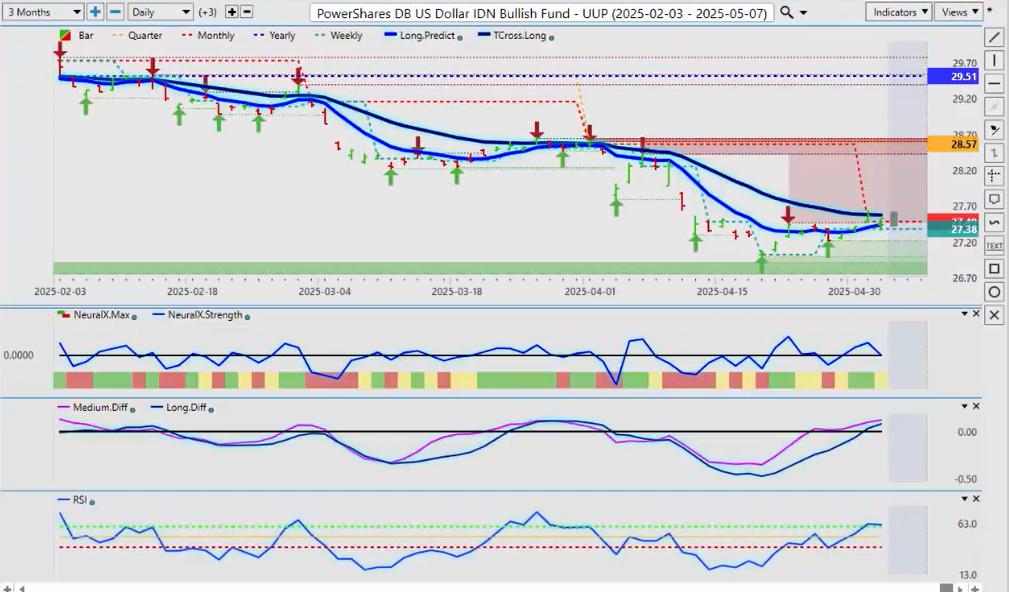Select the rectangle drawing tool
1009x592 pixels.
tap(994, 268)
